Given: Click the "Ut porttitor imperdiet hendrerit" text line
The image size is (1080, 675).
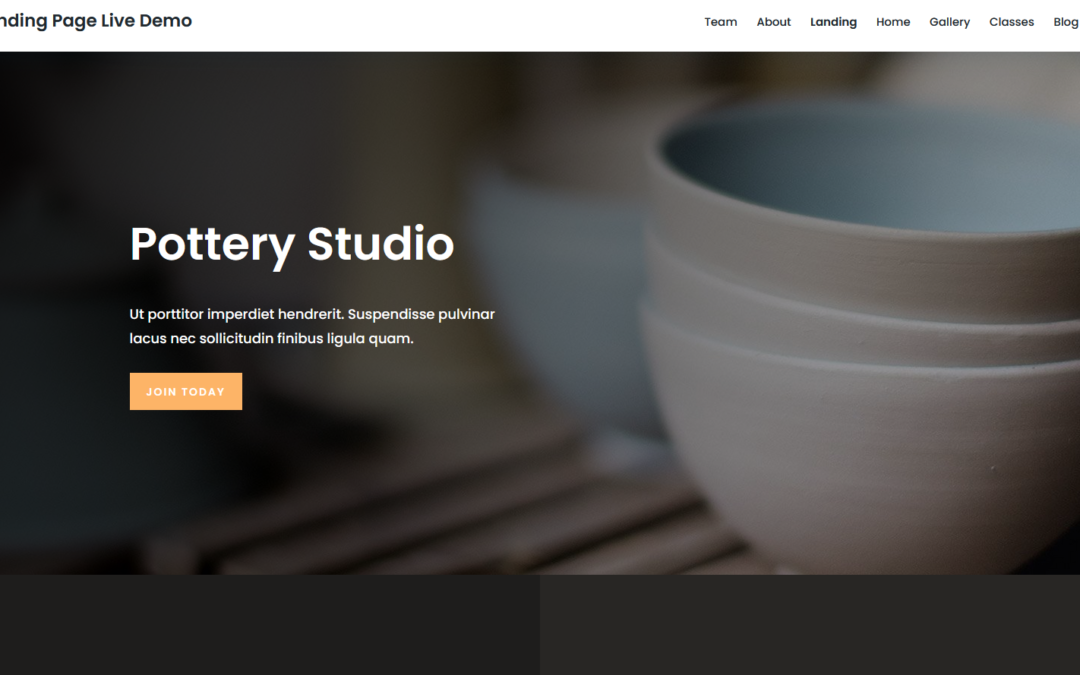Looking at the screenshot, I should coord(312,314).
